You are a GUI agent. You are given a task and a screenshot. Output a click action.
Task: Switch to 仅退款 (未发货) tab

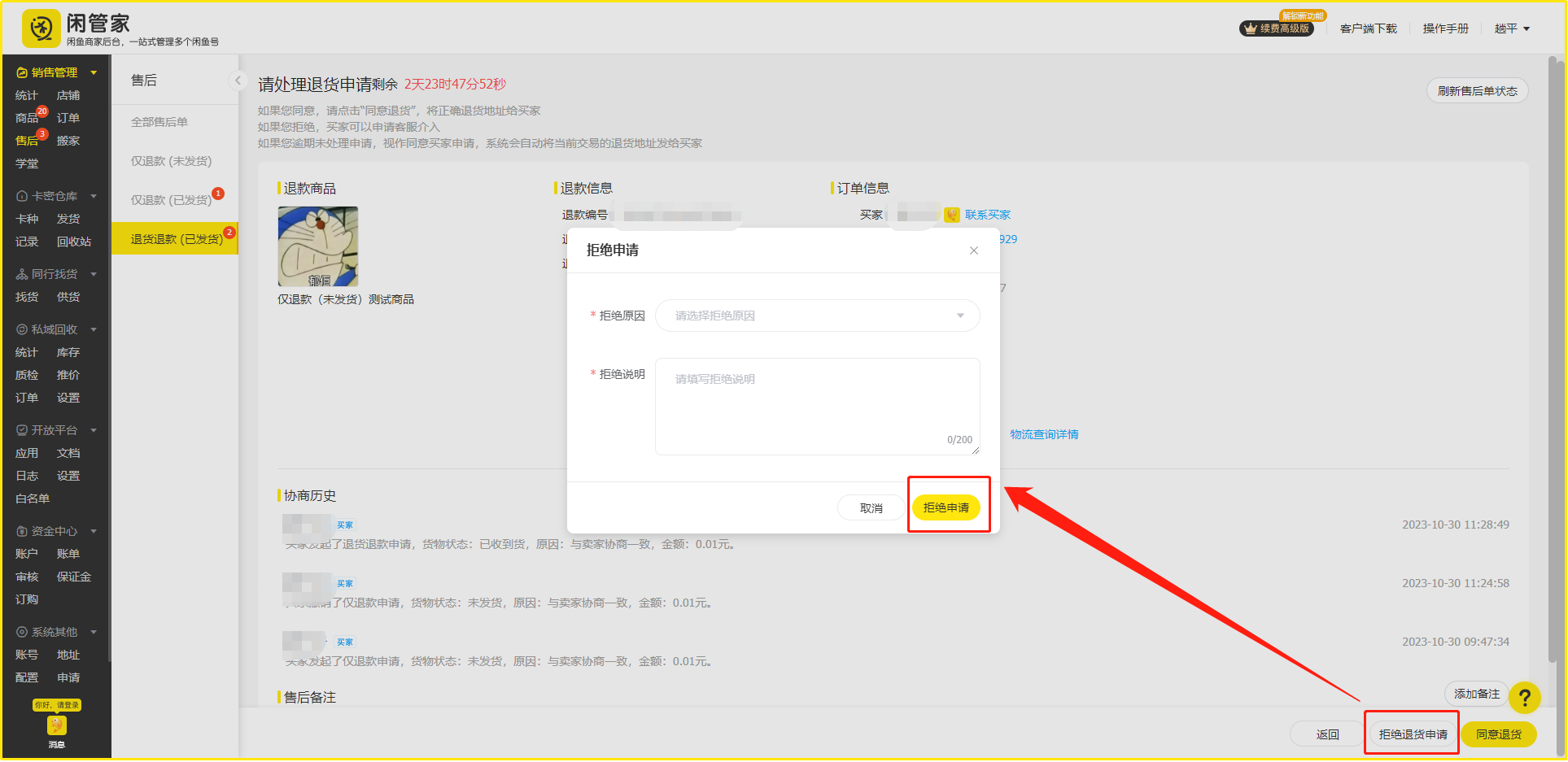click(171, 161)
